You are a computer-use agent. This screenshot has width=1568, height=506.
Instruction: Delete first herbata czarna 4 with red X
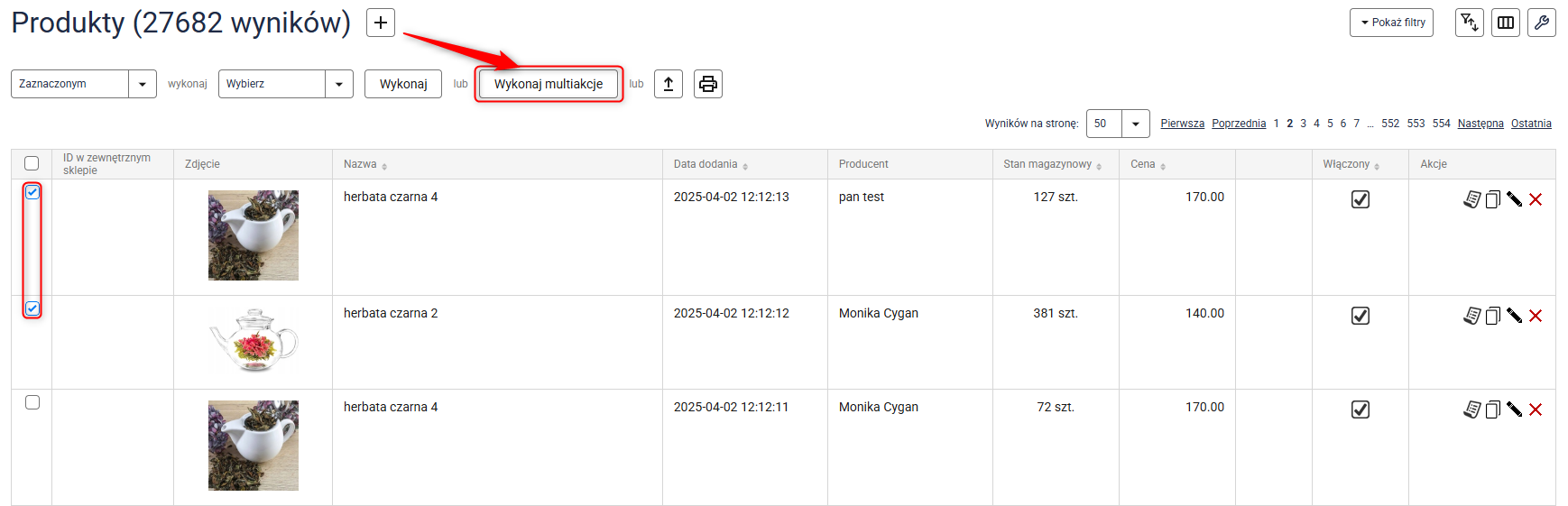click(1536, 199)
